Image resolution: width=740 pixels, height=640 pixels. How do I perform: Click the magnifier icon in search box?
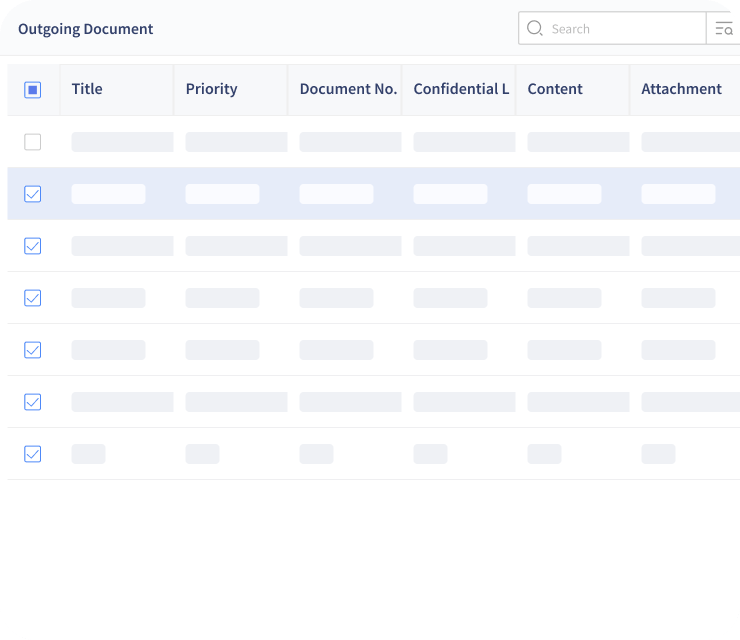coord(535,28)
